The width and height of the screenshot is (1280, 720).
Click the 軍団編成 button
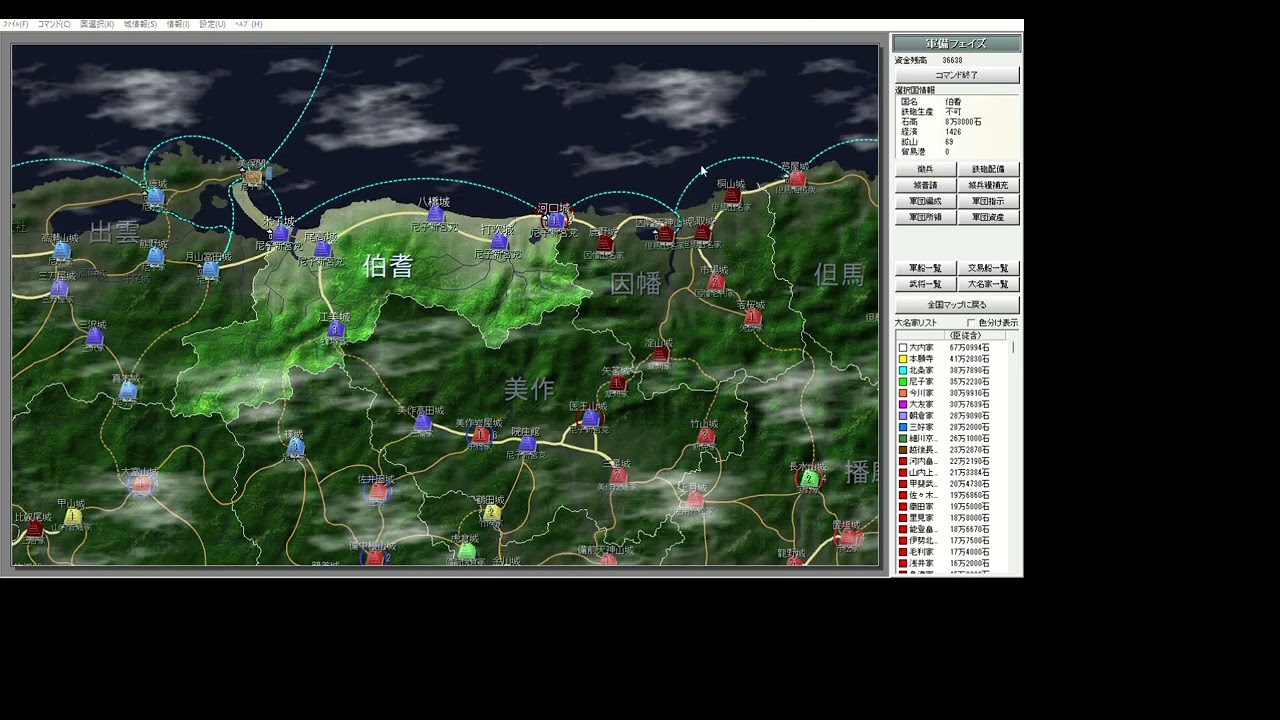pos(925,201)
